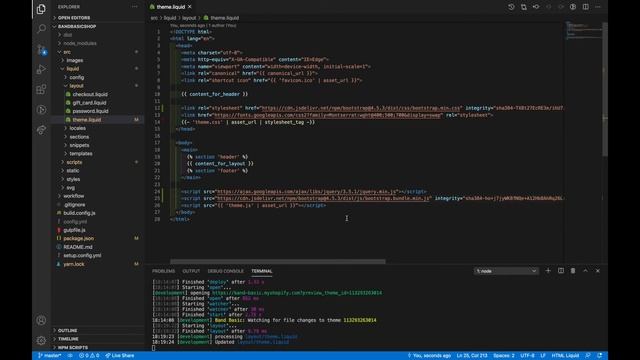The image size is (640, 360).
Task: Open the Search view in the activity bar
Action: [41, 29]
